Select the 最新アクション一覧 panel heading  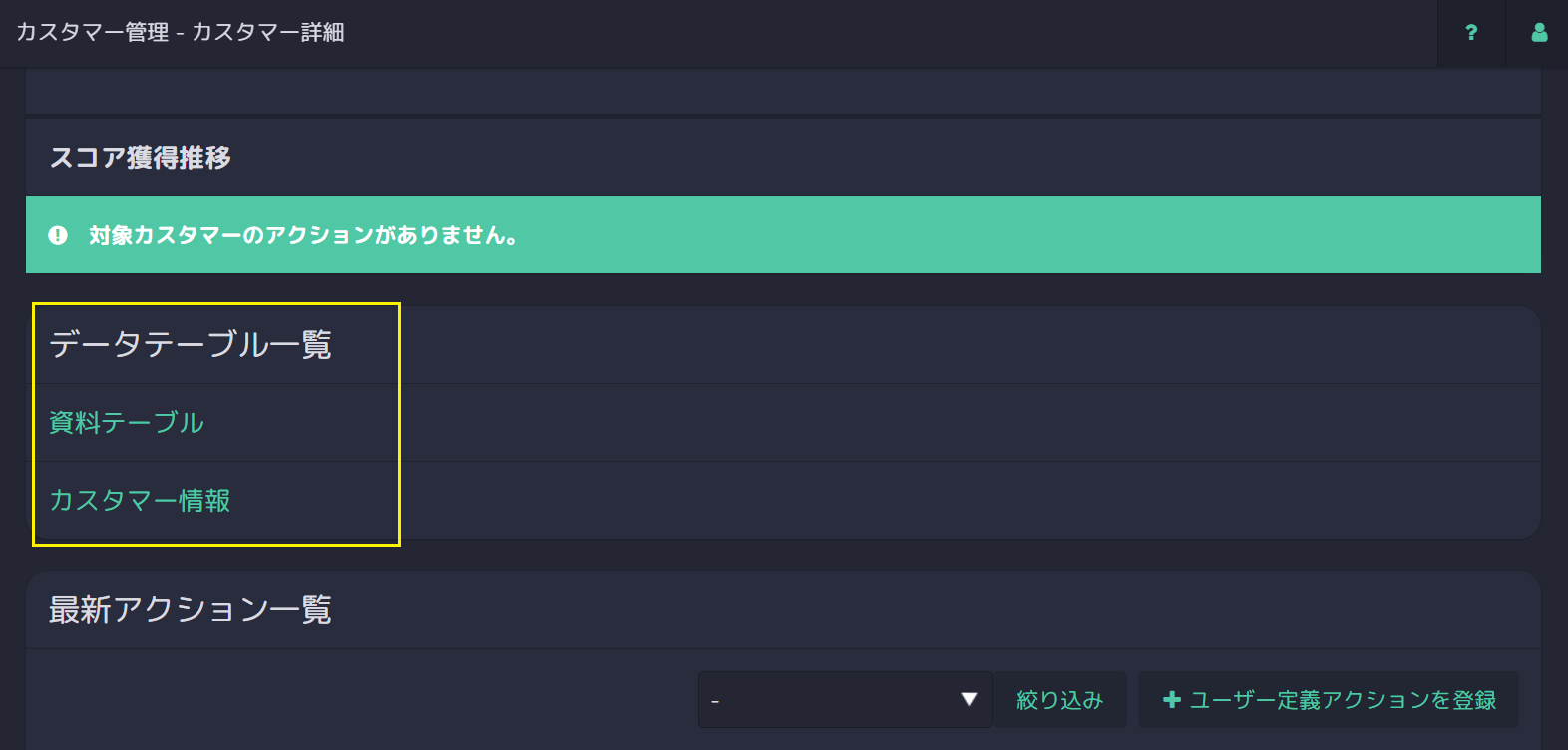[191, 610]
